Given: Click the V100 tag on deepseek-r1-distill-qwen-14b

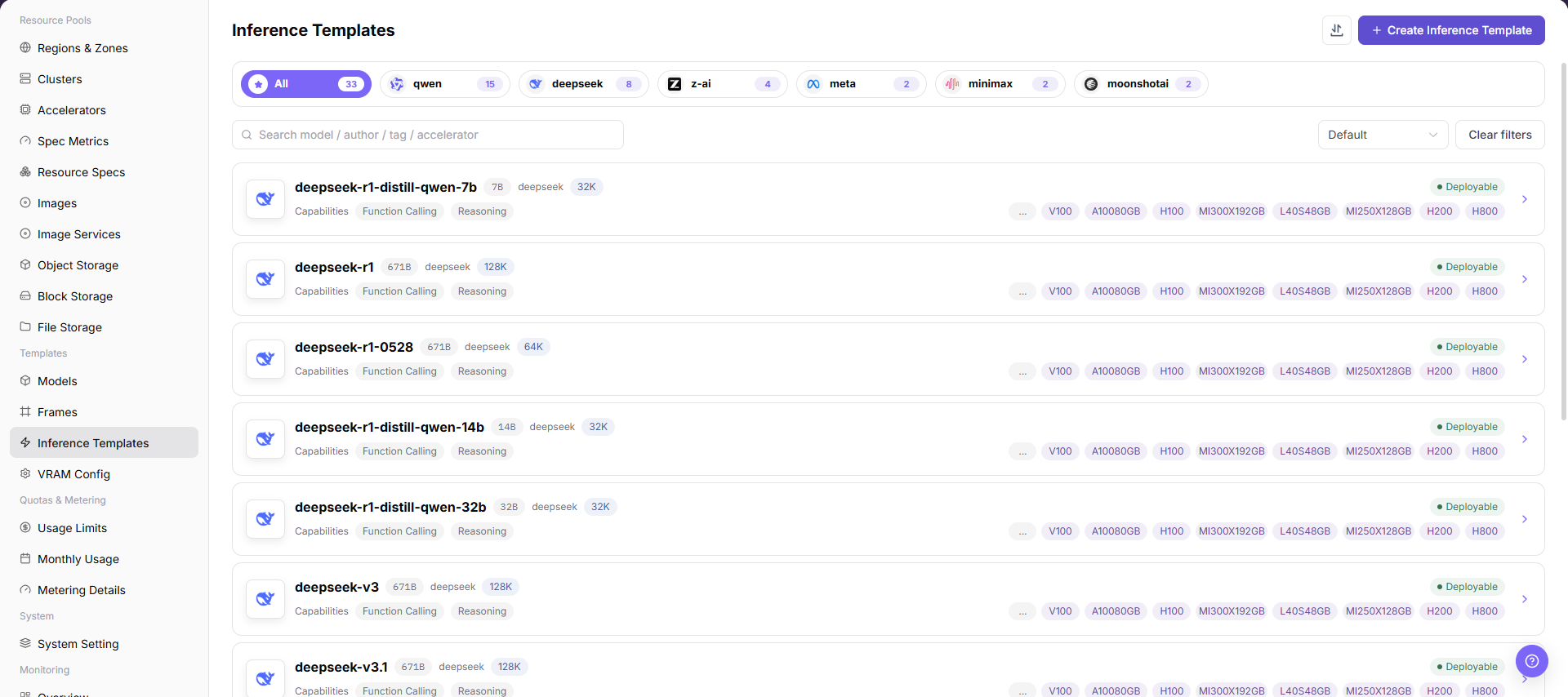Looking at the screenshot, I should tap(1060, 451).
